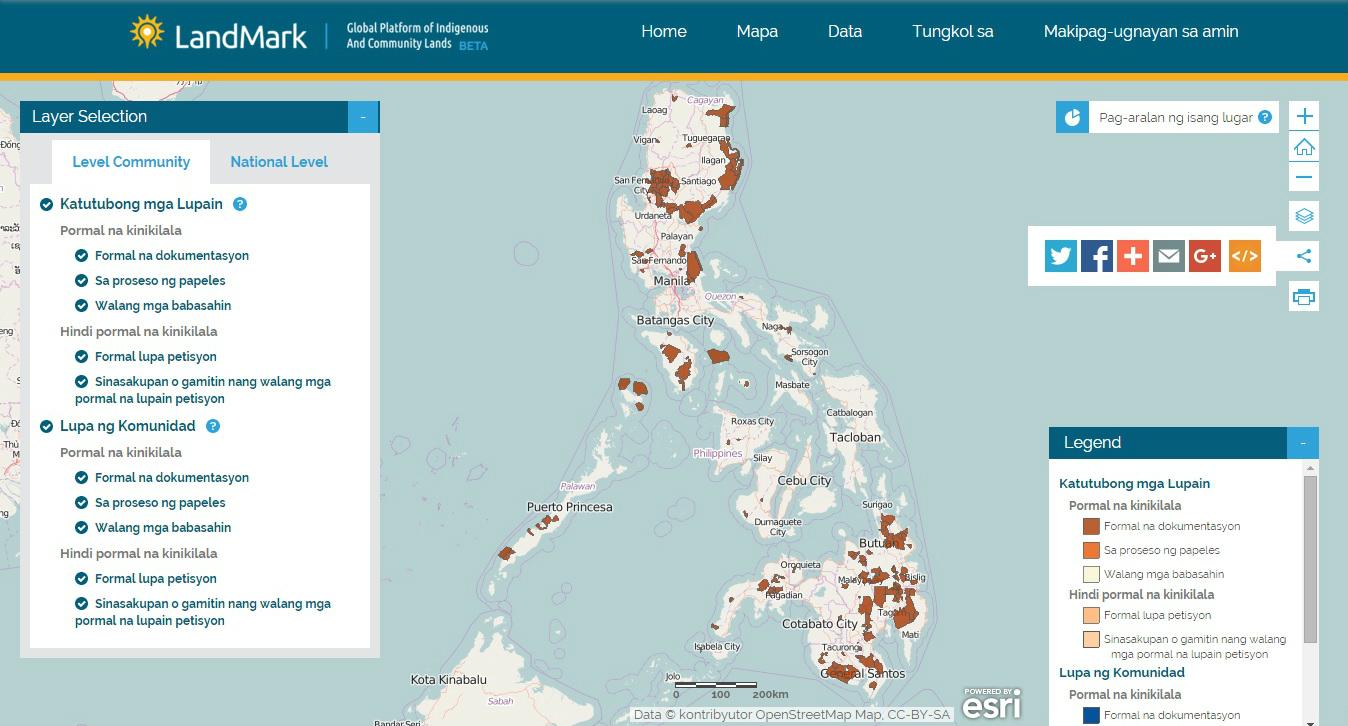Click the share icon below the map tools
The image size is (1348, 726).
[x=1303, y=255]
